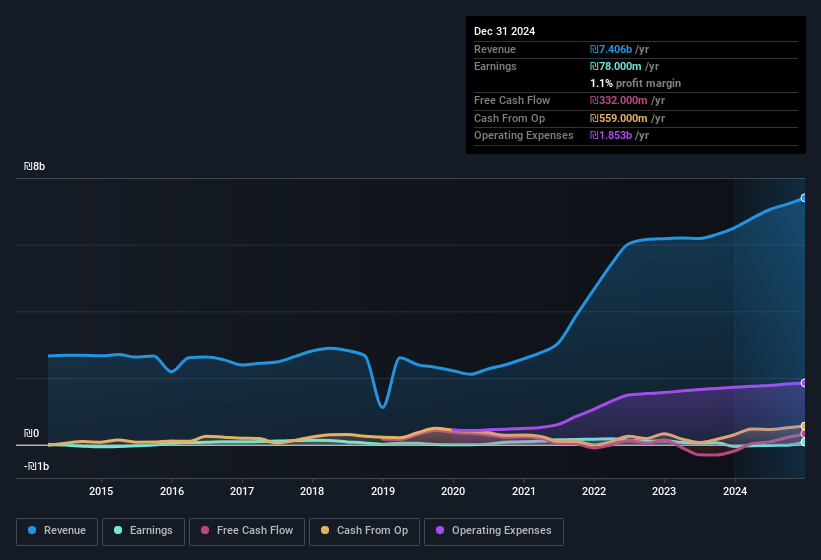Click the 2024 x-axis label

(735, 491)
